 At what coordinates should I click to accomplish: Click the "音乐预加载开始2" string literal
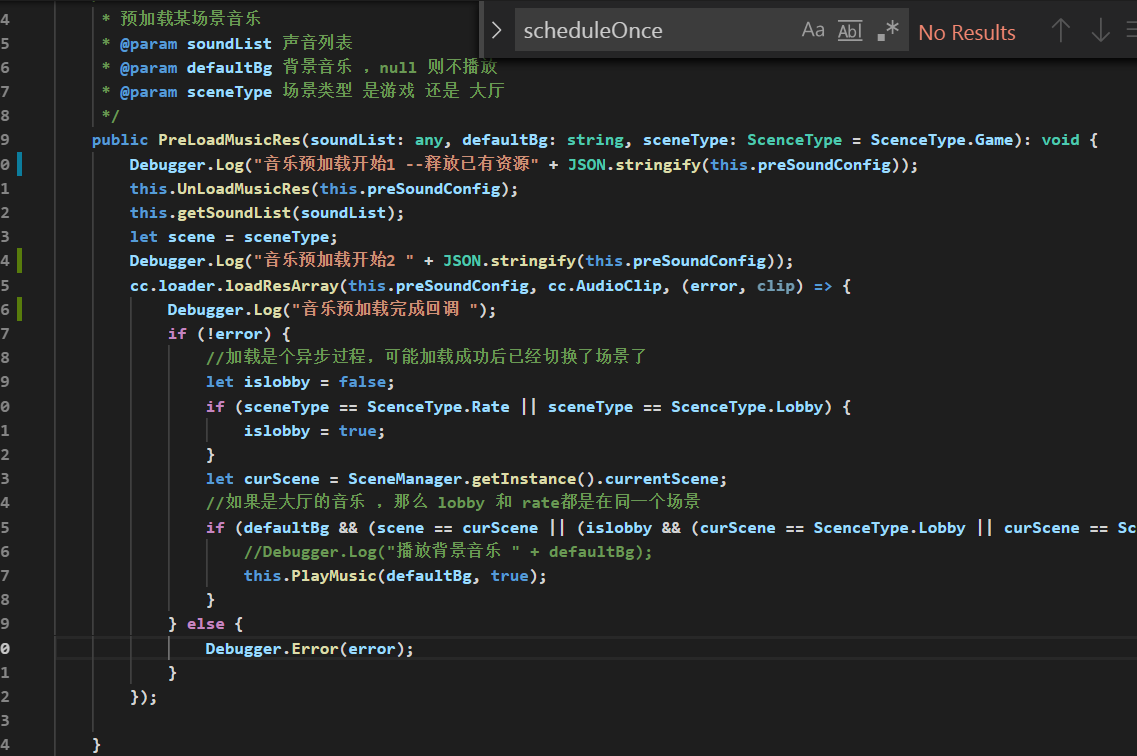click(334, 260)
